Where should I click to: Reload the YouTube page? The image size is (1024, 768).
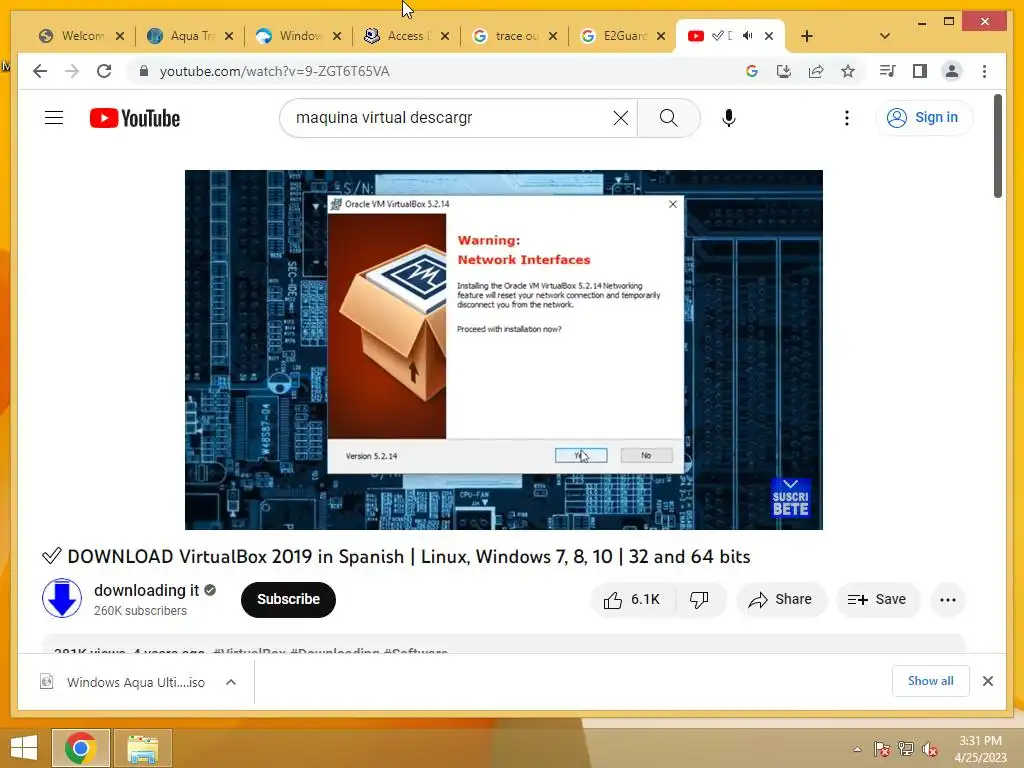point(104,71)
